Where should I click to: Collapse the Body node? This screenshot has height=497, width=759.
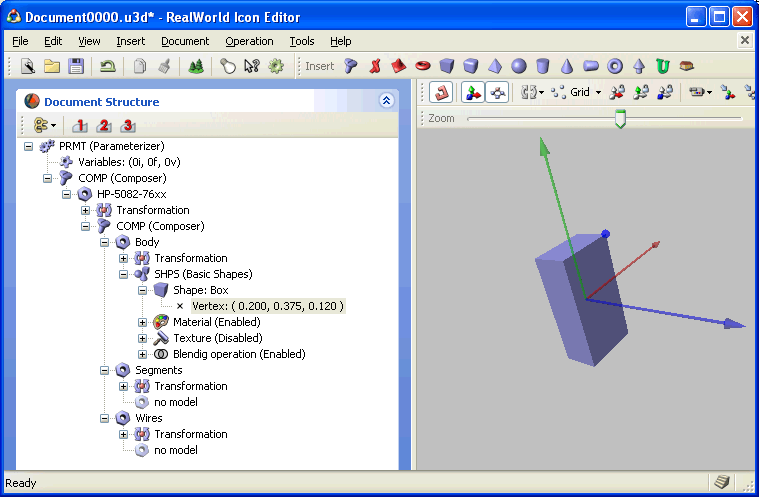(x=105, y=242)
